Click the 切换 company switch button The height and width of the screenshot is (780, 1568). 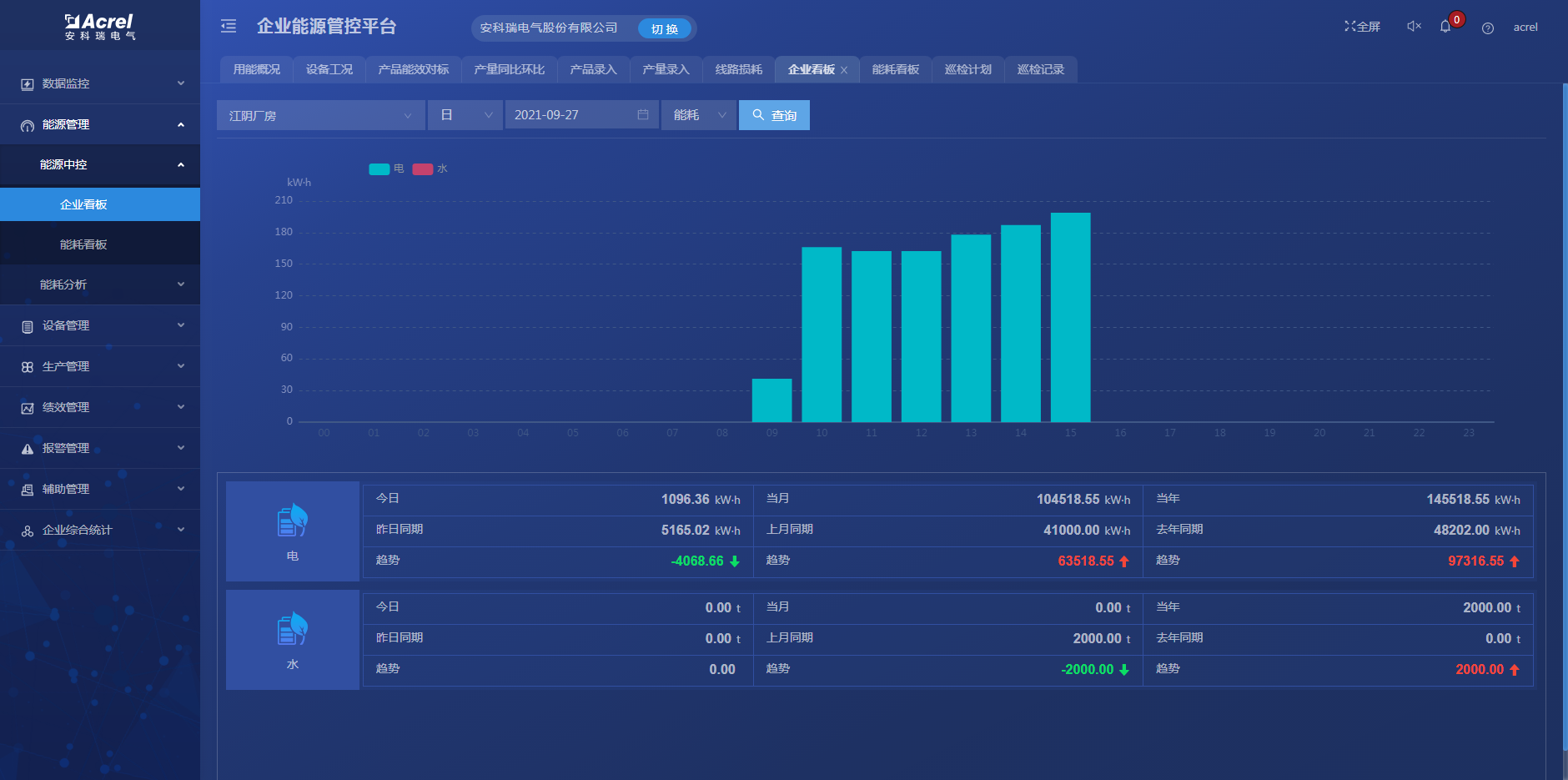[665, 28]
